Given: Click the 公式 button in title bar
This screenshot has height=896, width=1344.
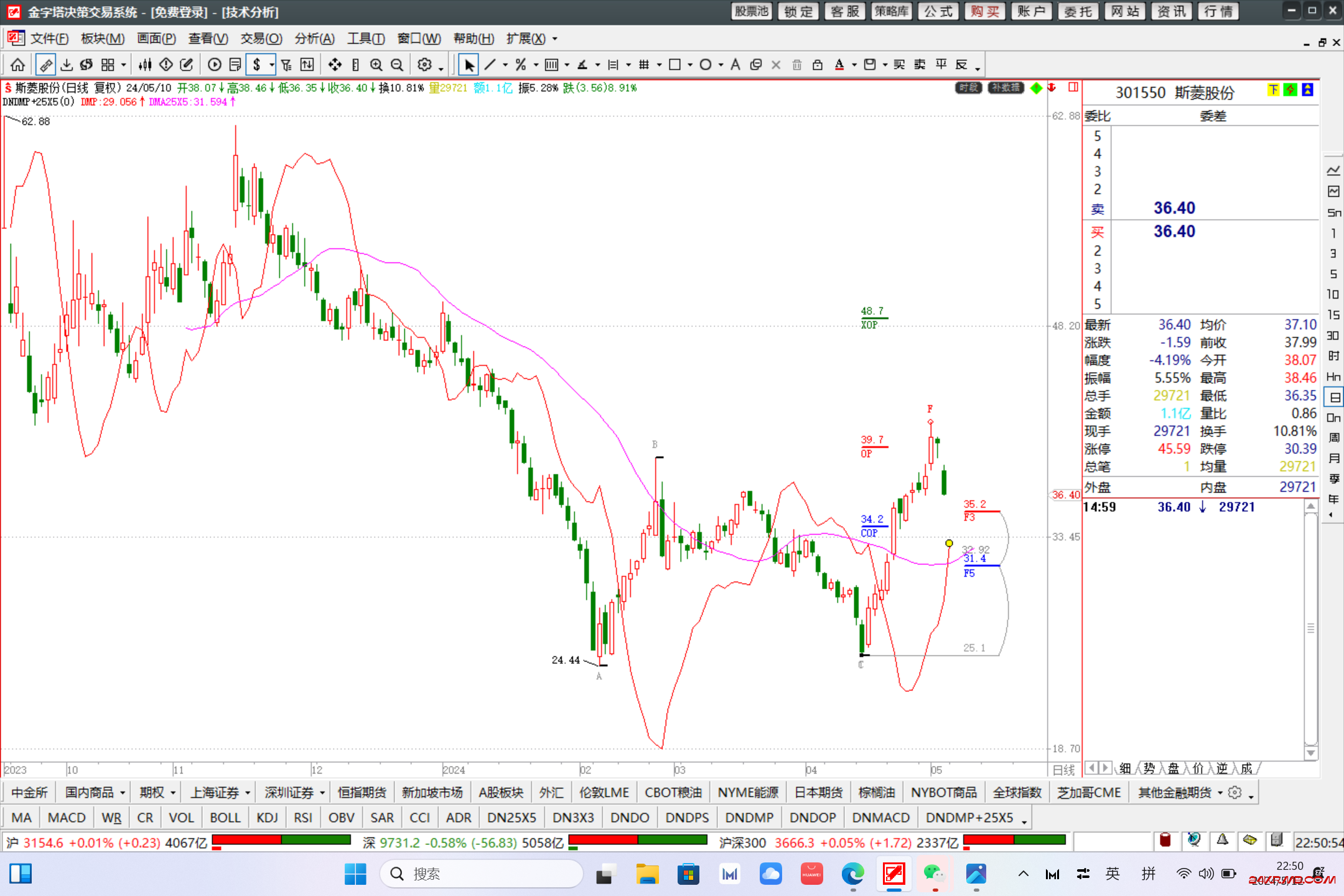Looking at the screenshot, I should (938, 11).
